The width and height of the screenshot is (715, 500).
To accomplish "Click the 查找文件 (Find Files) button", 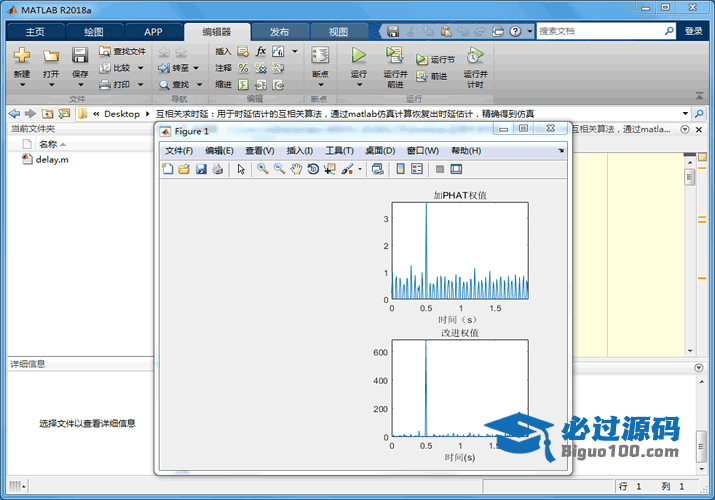I will [122, 51].
